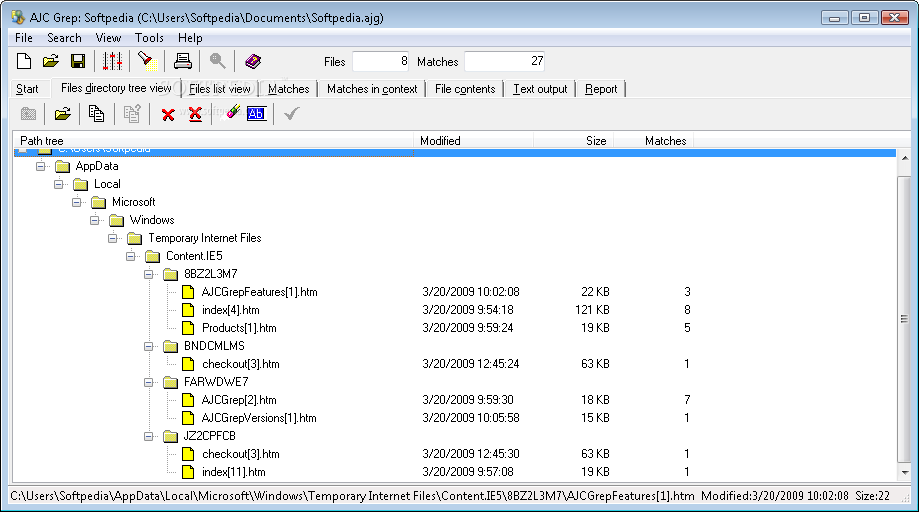Screen dimensions: 919x512
Task: Open the View menu
Action: click(108, 38)
